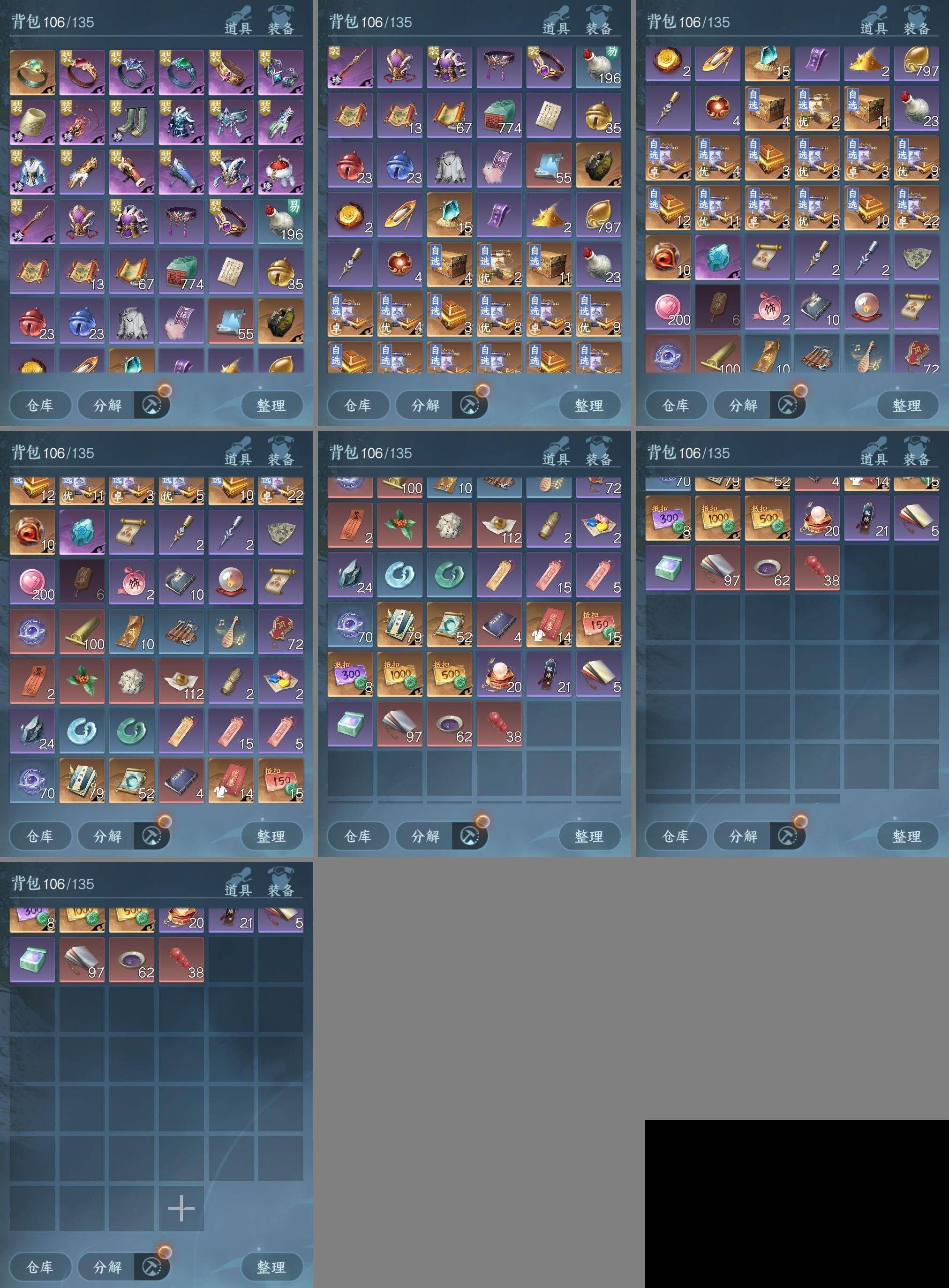The width and height of the screenshot is (949, 1288).
Task: Select the teal dangling earrings equipment item
Action: tap(281, 72)
